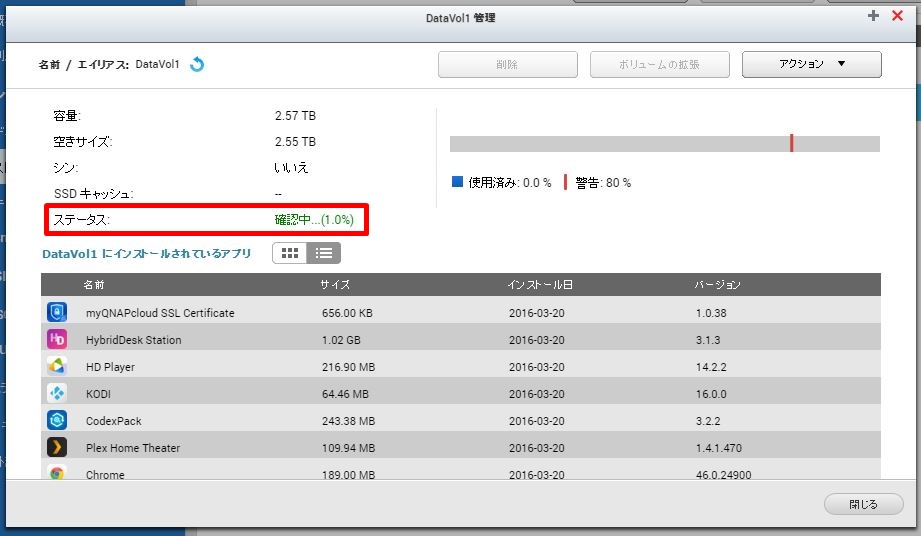Image resolution: width=921 pixels, height=536 pixels.
Task: Open the アクション dropdown menu
Action: pos(812,64)
